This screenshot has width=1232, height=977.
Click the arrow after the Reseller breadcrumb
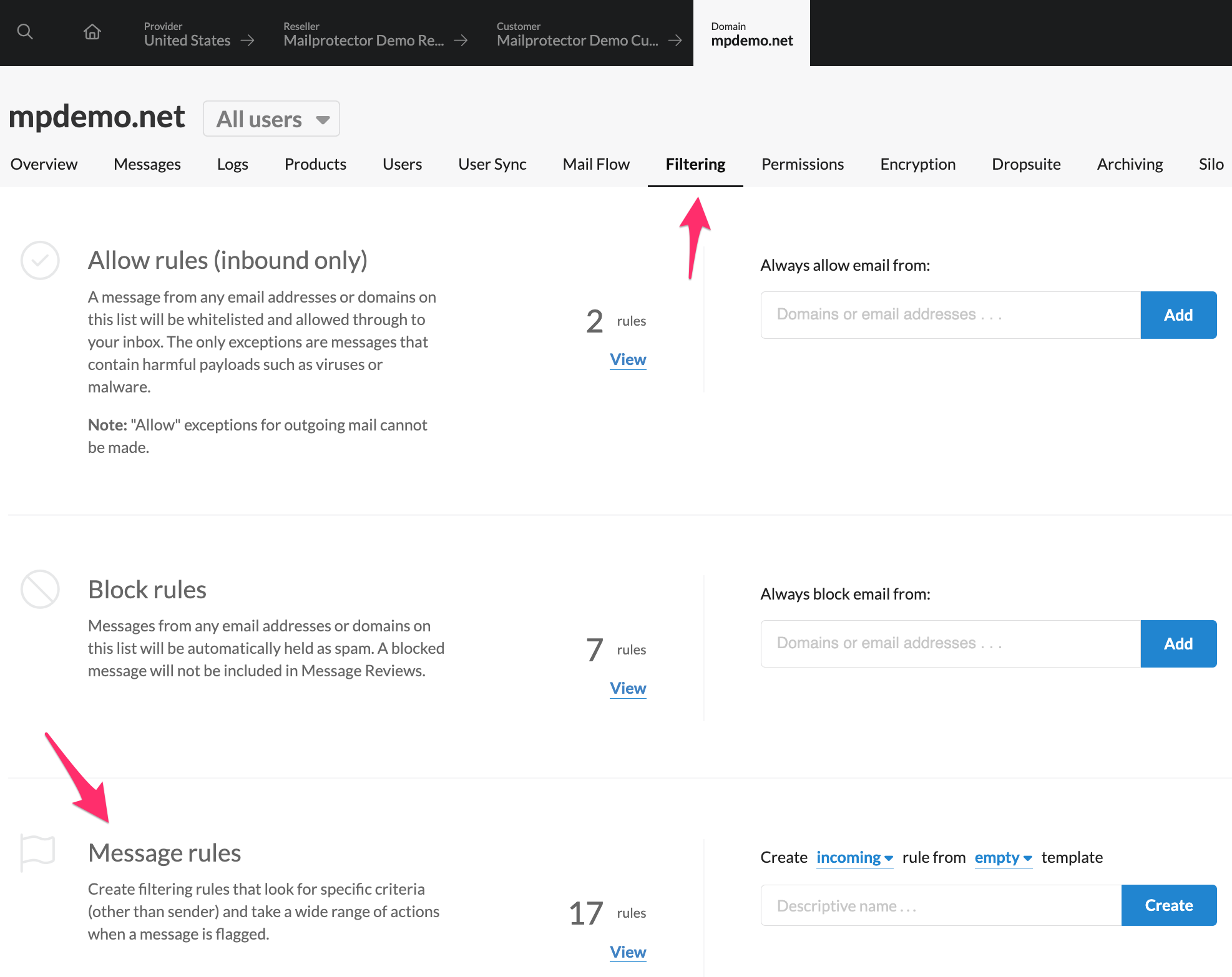(x=461, y=41)
